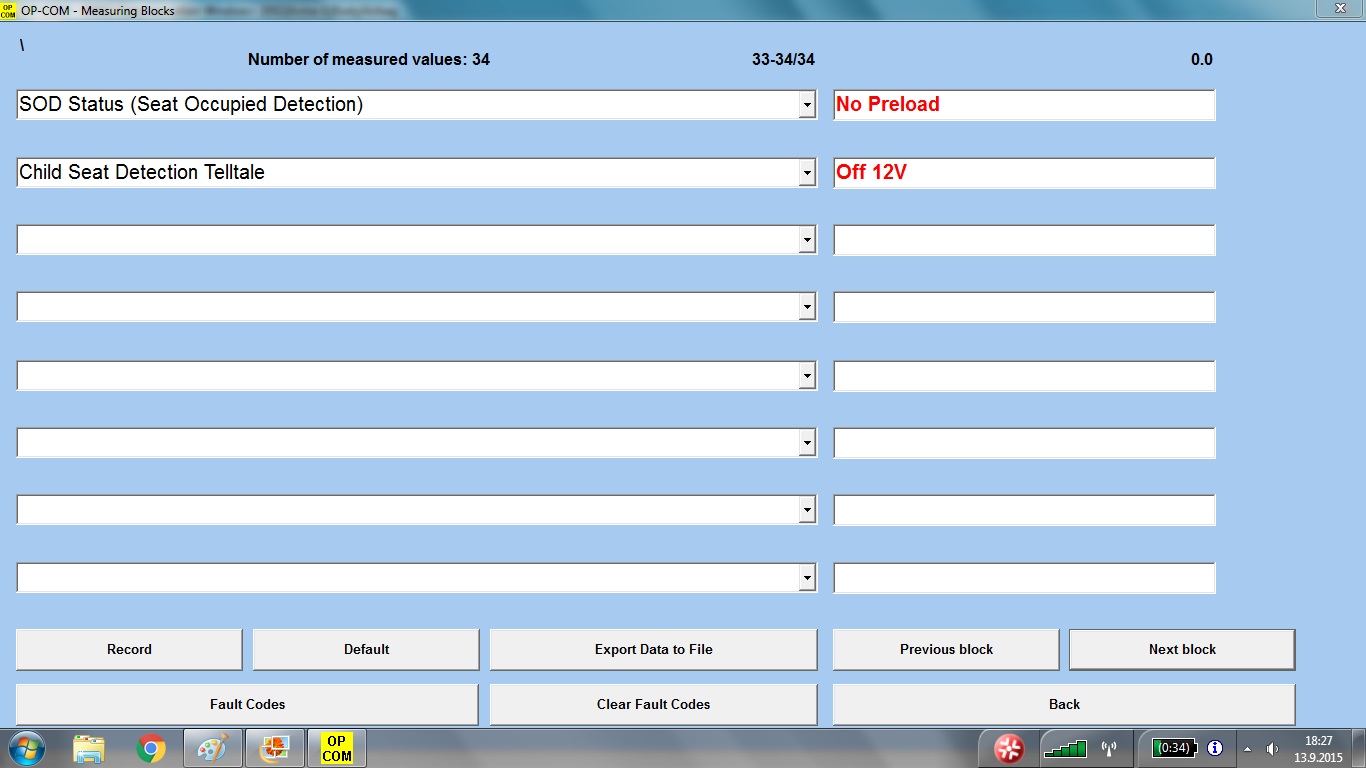Expand the SOD Status dropdown arrow

(807, 104)
